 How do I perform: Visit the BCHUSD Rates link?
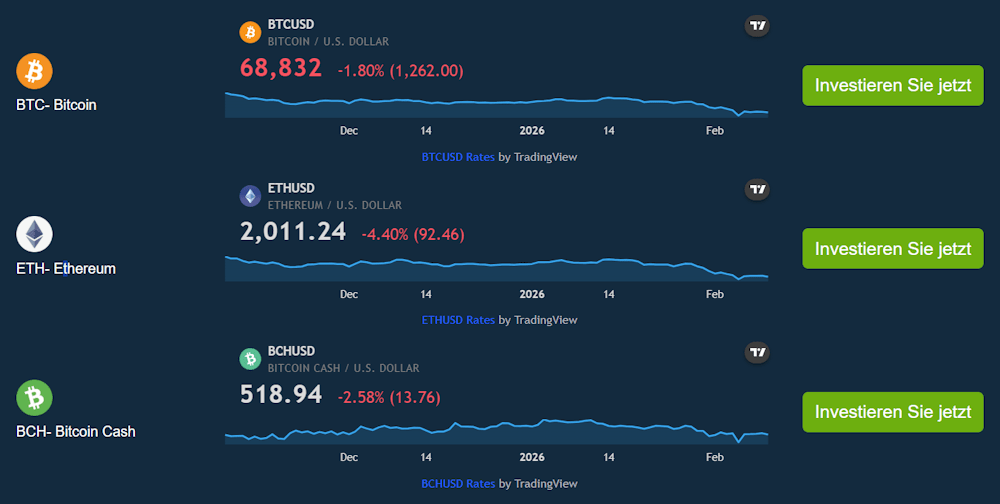click(458, 483)
